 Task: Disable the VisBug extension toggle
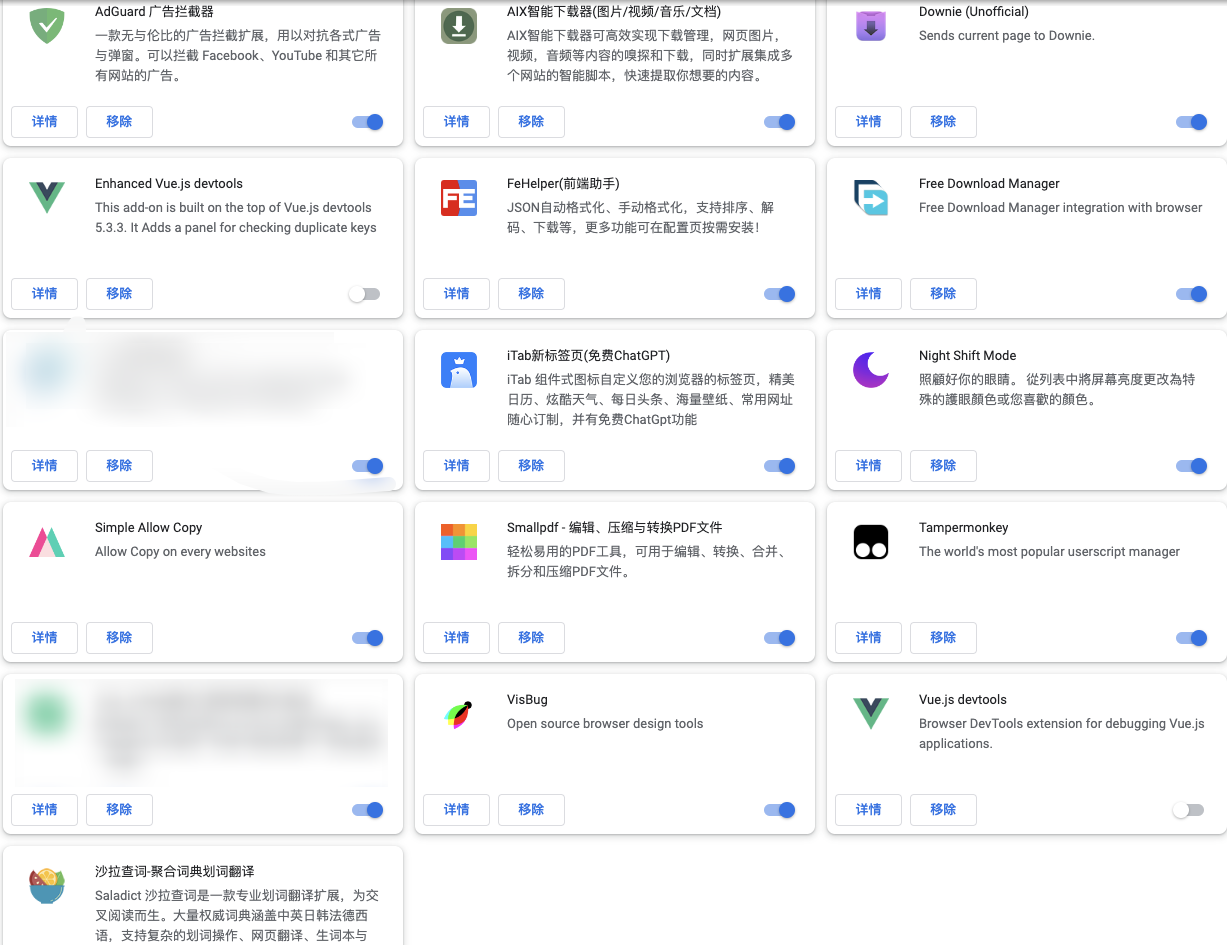pyautogui.click(x=780, y=810)
